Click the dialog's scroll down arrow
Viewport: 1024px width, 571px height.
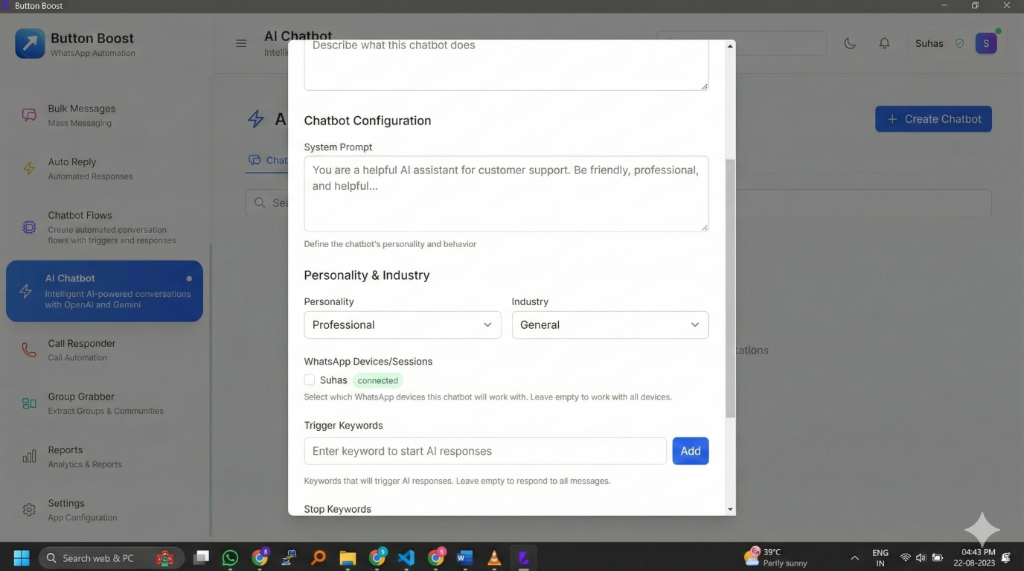[730, 509]
